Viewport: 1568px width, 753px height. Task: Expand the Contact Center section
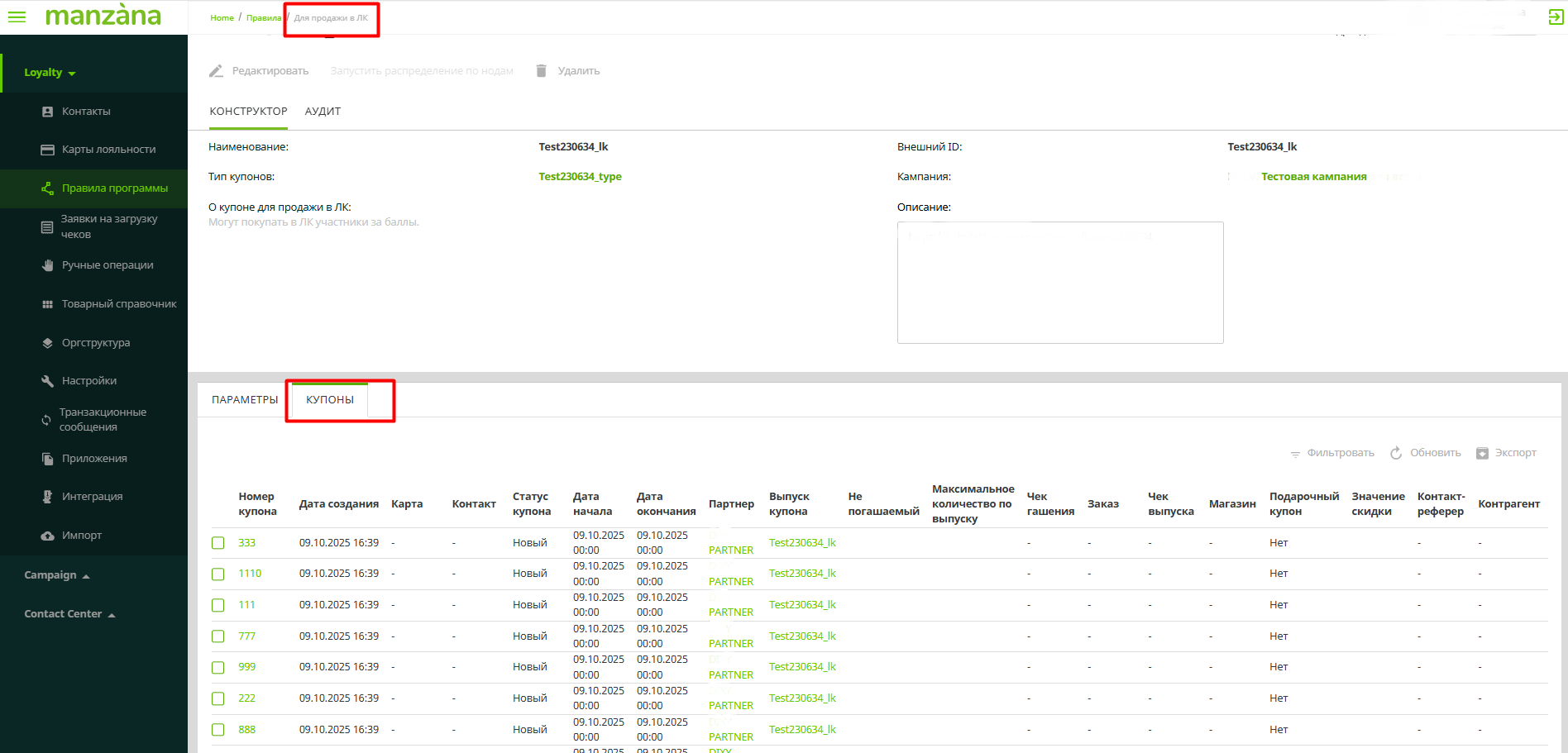tap(69, 614)
